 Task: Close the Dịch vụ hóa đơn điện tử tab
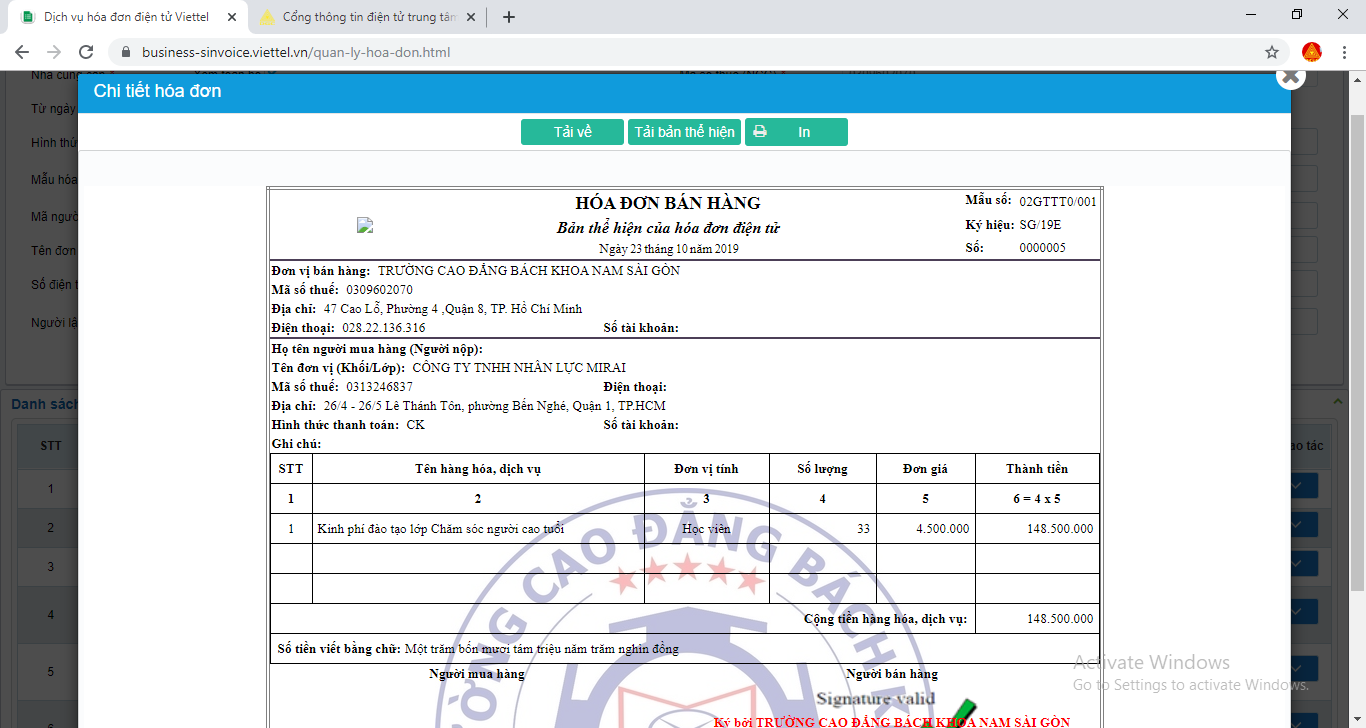[x=232, y=17]
